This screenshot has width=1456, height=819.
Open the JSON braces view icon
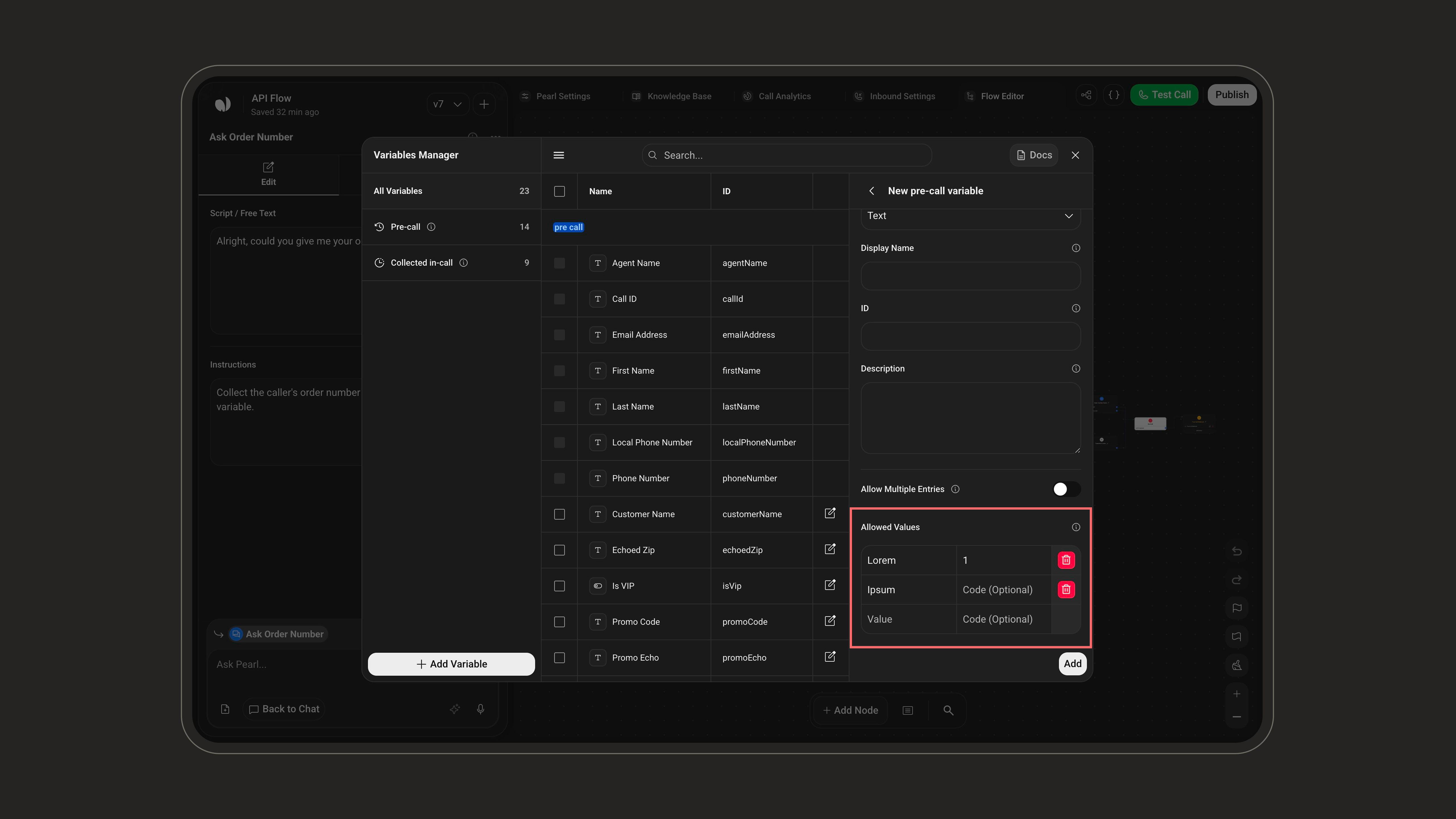click(x=1114, y=95)
